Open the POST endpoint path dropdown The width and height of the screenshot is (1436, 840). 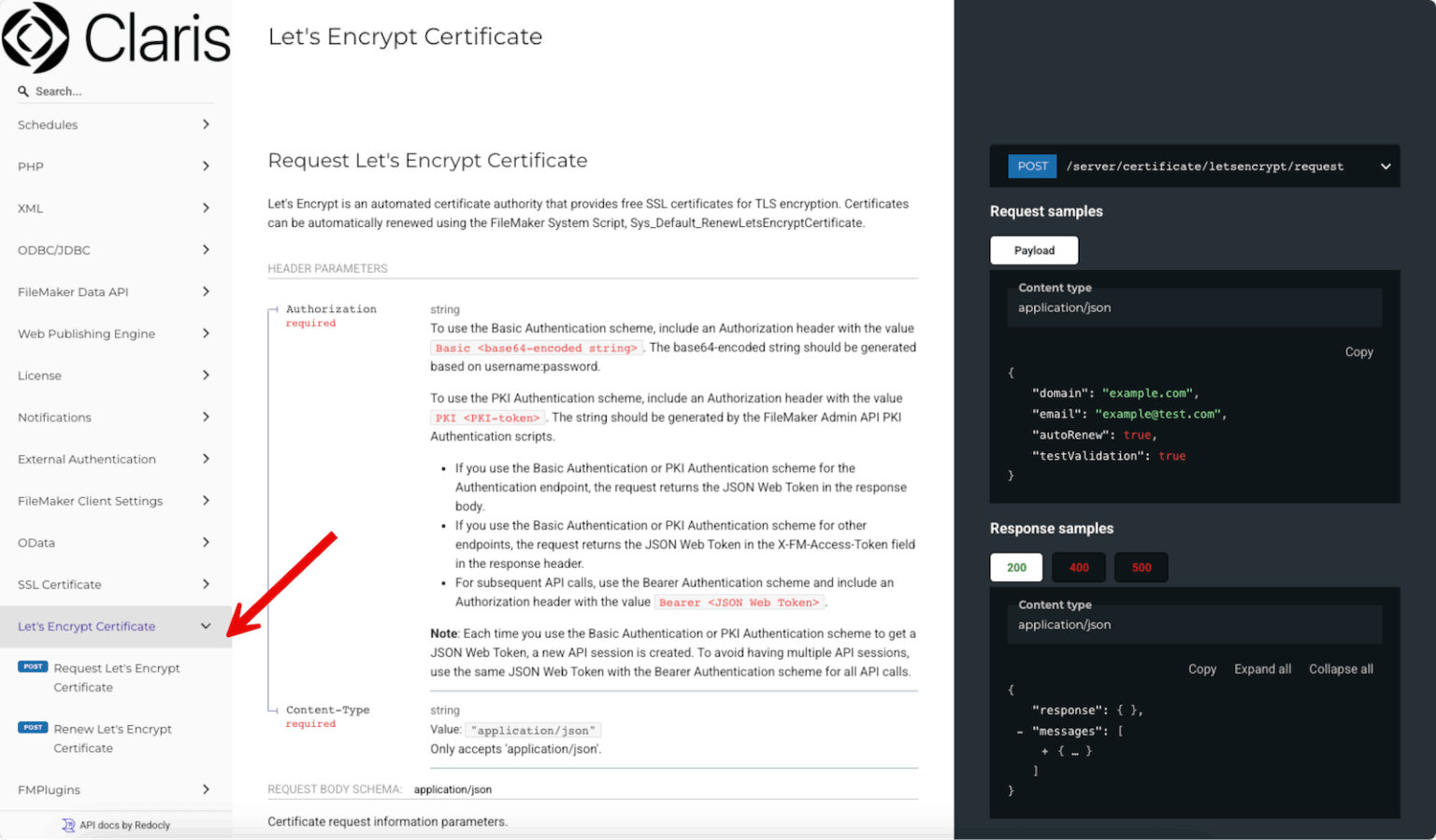1385,166
